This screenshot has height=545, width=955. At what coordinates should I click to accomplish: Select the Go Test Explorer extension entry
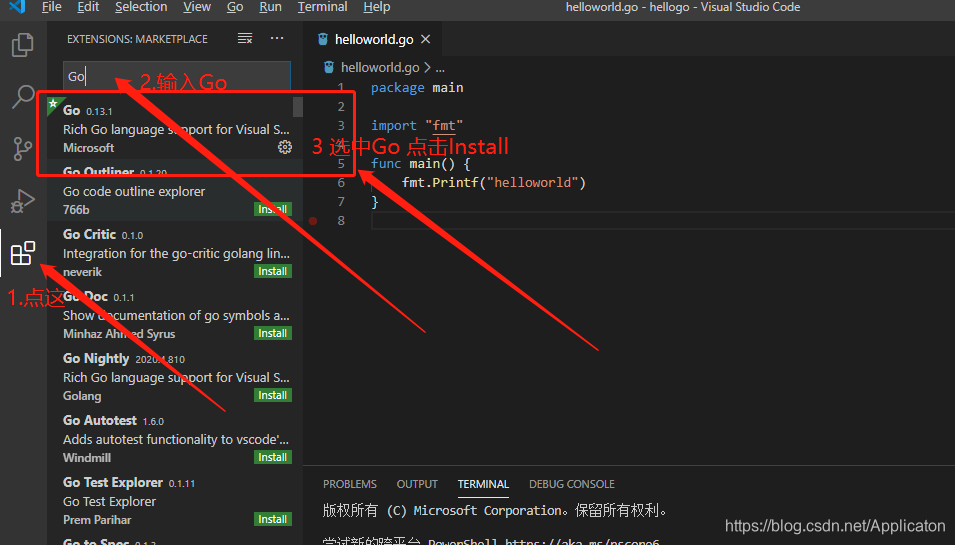pyautogui.click(x=175, y=501)
